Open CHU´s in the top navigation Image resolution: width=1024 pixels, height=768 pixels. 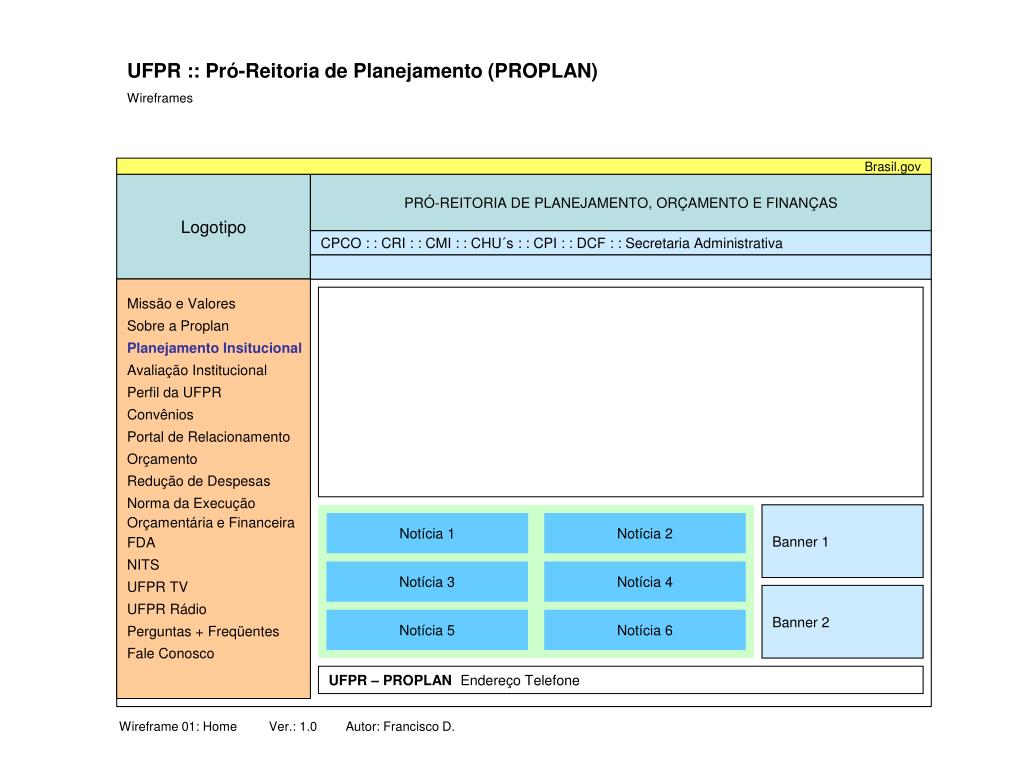pos(492,243)
